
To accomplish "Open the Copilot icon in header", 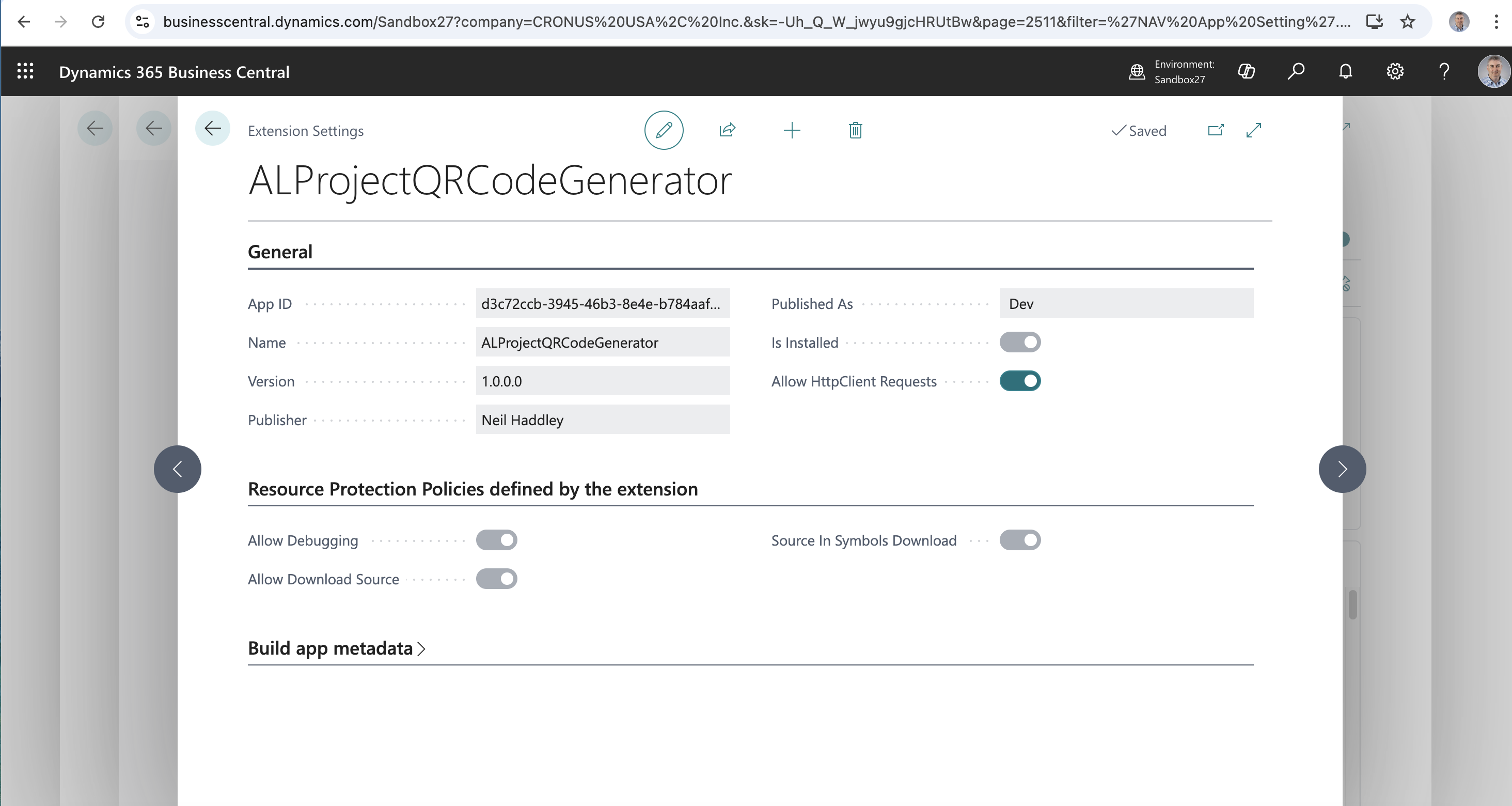I will (1246, 72).
